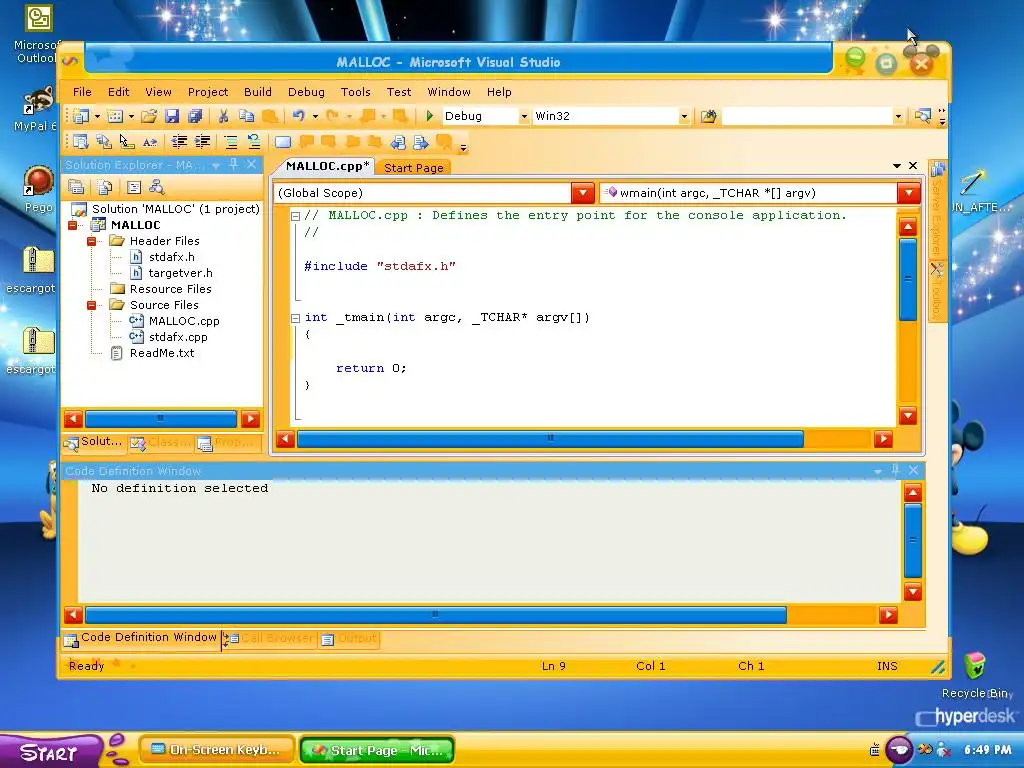Click the Display Object Member List icon
The width and height of the screenshot is (1024, 768).
click(80, 142)
